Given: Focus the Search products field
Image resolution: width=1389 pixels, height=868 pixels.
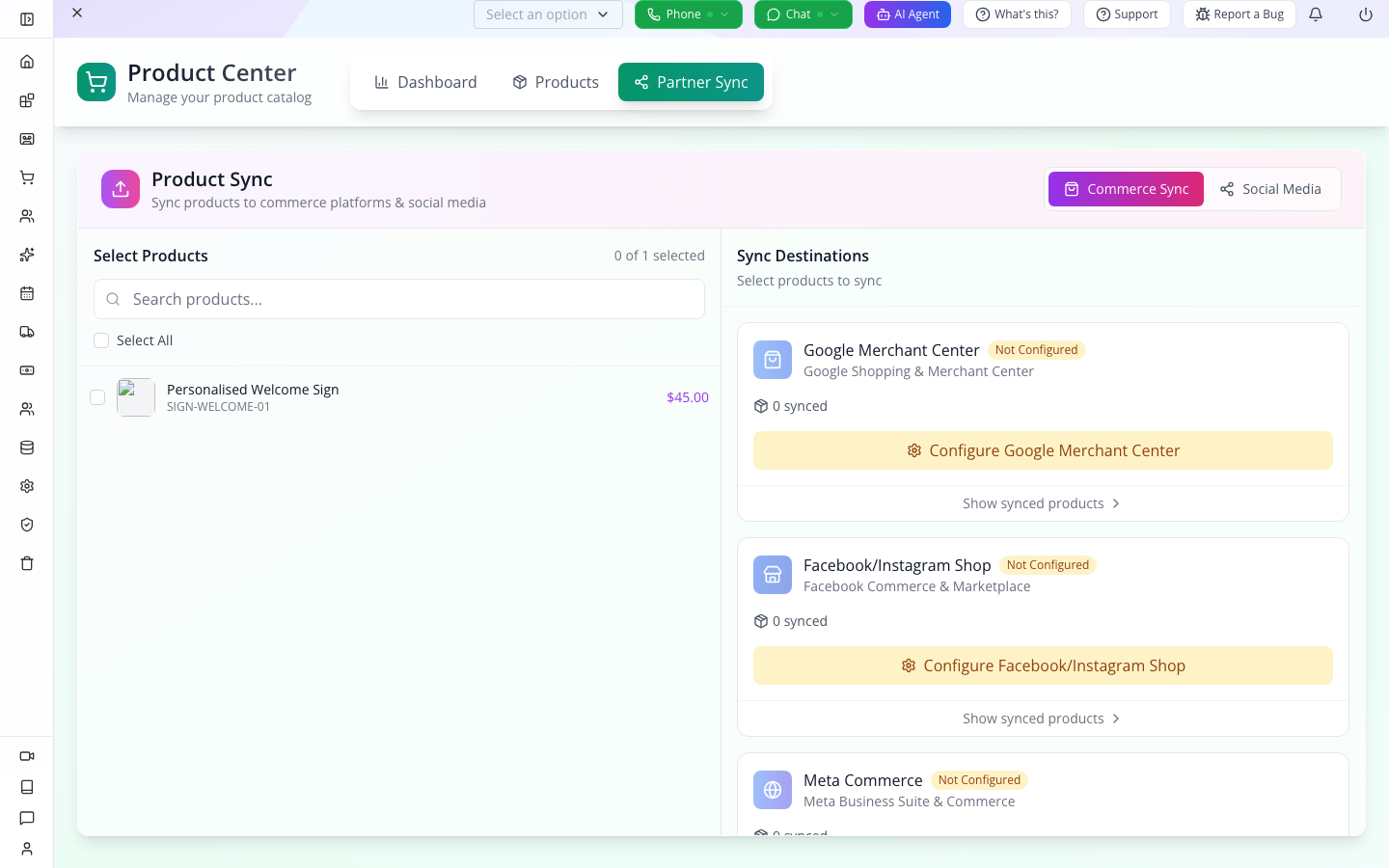Looking at the screenshot, I should pyautogui.click(x=399, y=299).
